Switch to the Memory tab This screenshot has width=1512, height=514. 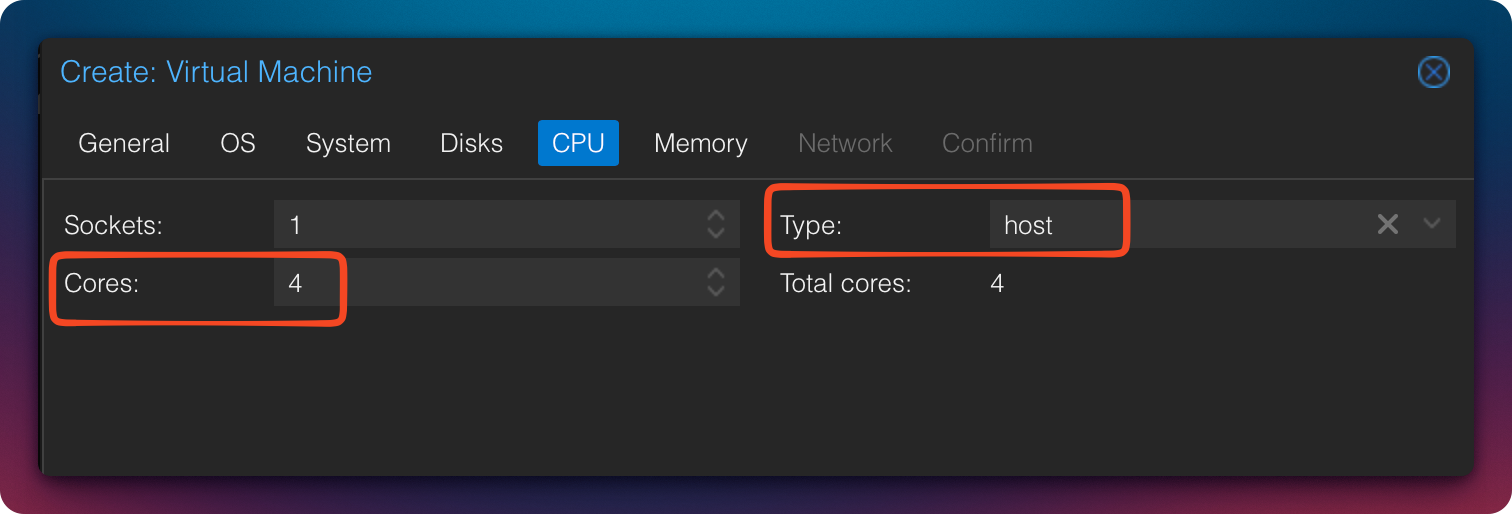(700, 143)
